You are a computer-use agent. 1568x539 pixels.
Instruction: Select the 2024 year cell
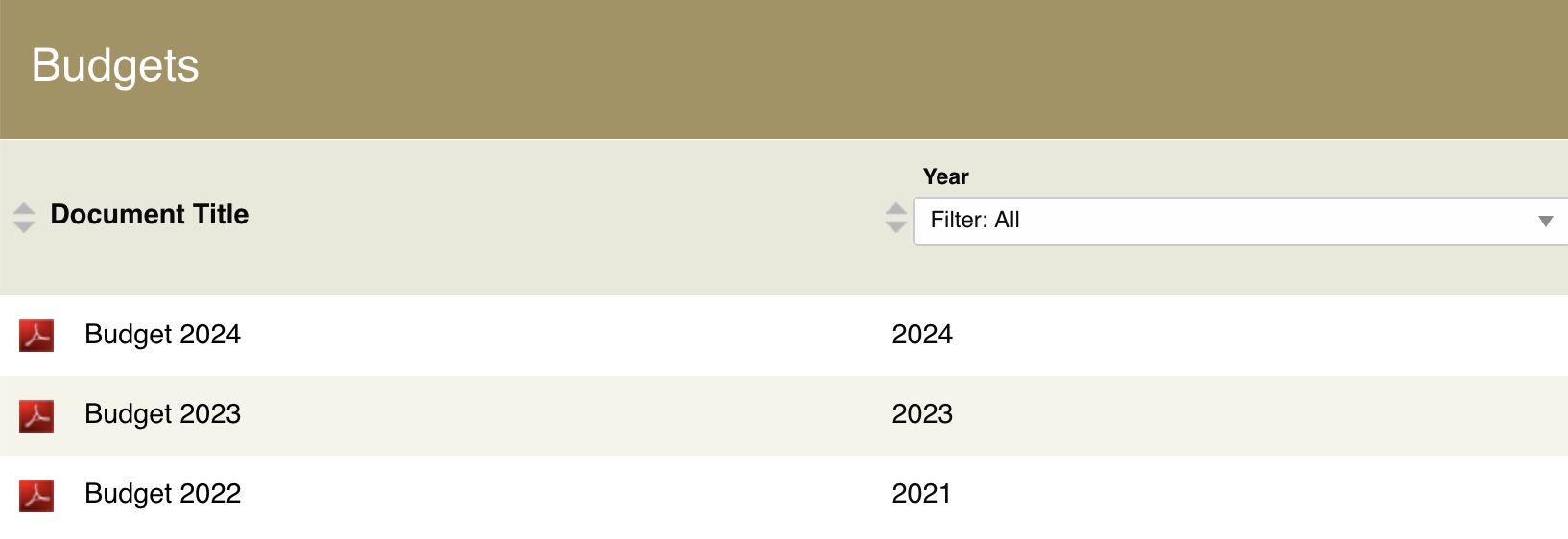tap(922, 335)
